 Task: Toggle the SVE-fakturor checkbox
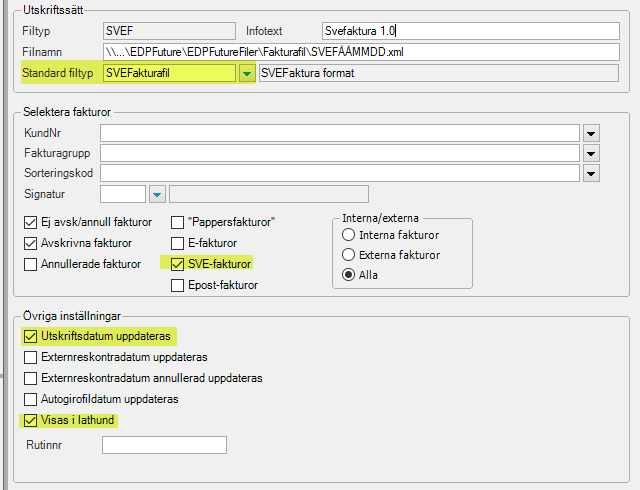click(177, 264)
